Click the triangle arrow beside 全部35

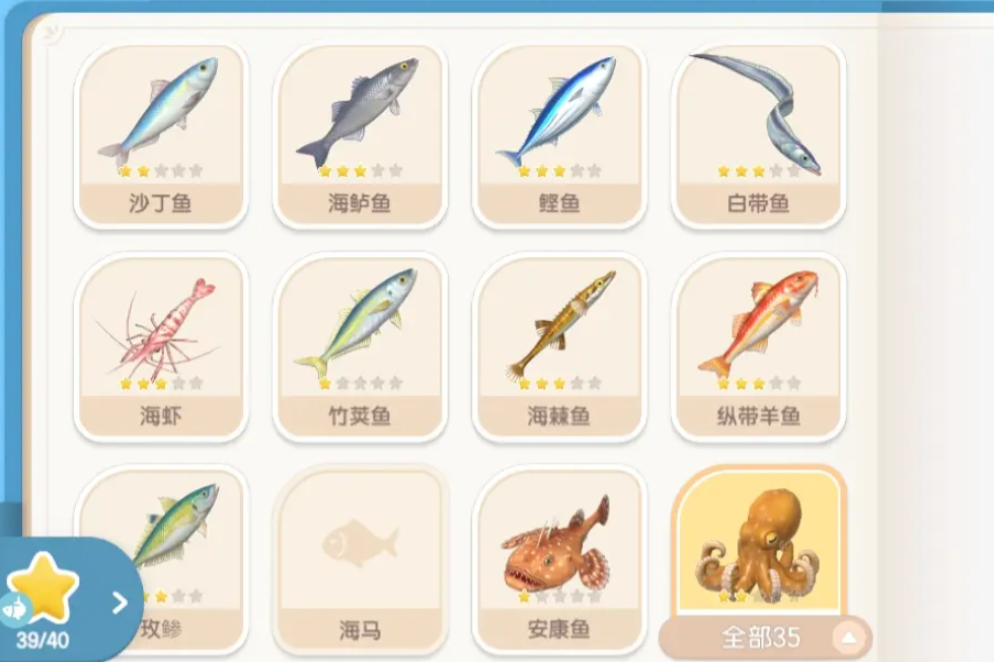pyautogui.click(x=848, y=638)
